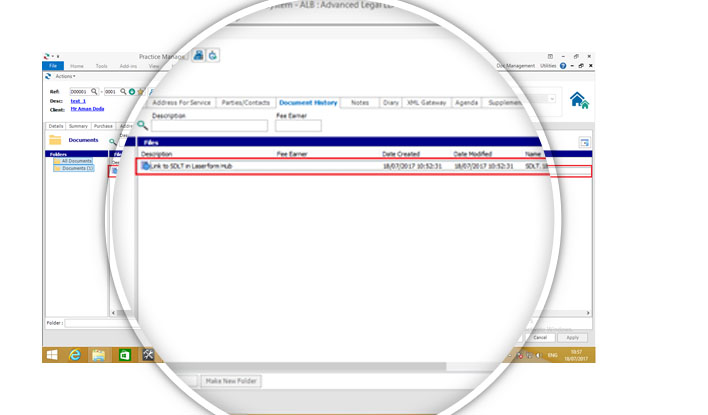Click the panel options icon above Name column
This screenshot has width=708, height=415.
point(584,143)
